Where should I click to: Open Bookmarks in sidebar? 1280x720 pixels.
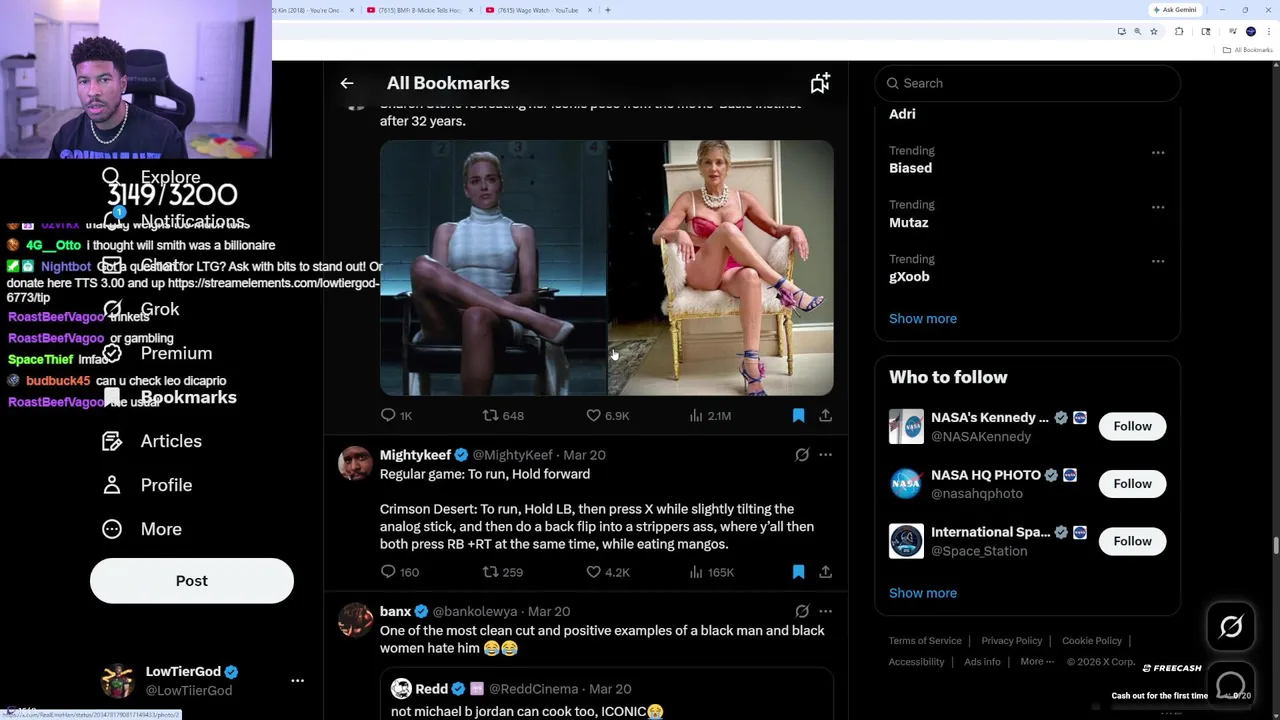[x=168, y=397]
